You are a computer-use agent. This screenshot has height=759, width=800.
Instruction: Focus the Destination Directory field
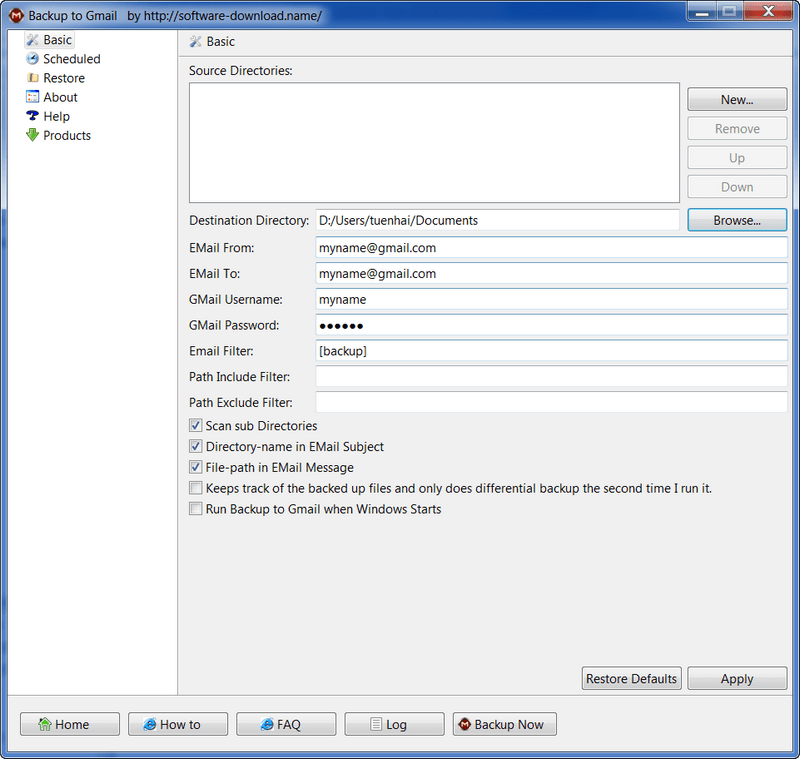click(497, 220)
